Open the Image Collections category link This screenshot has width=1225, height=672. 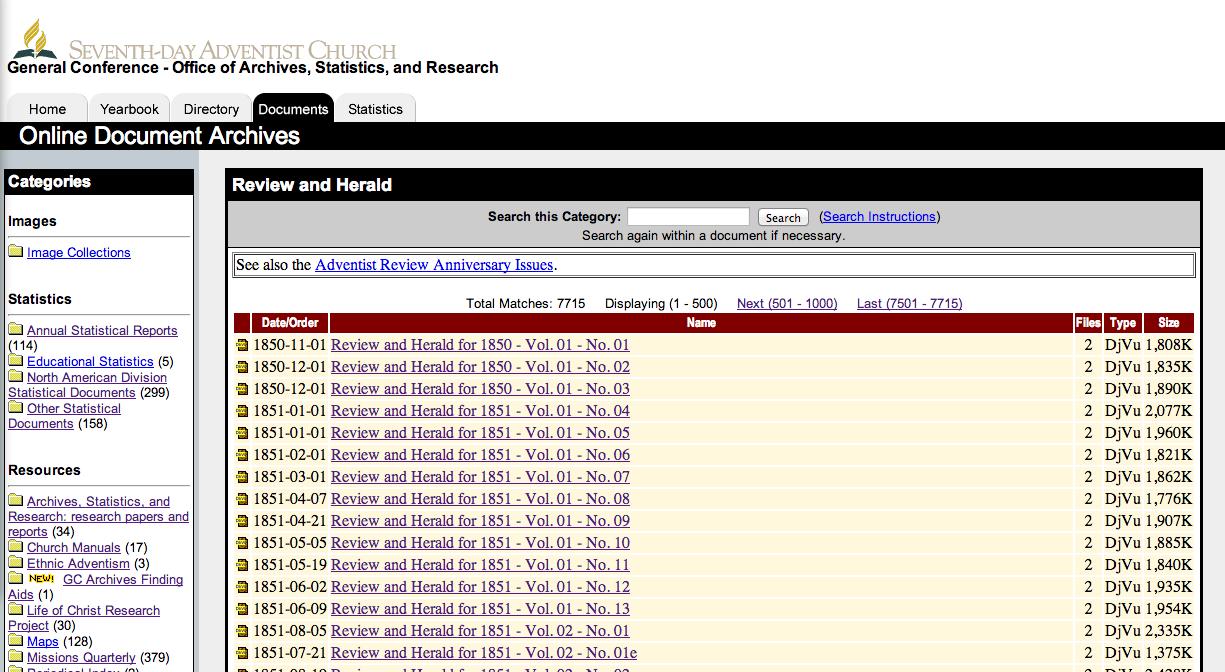tap(79, 252)
